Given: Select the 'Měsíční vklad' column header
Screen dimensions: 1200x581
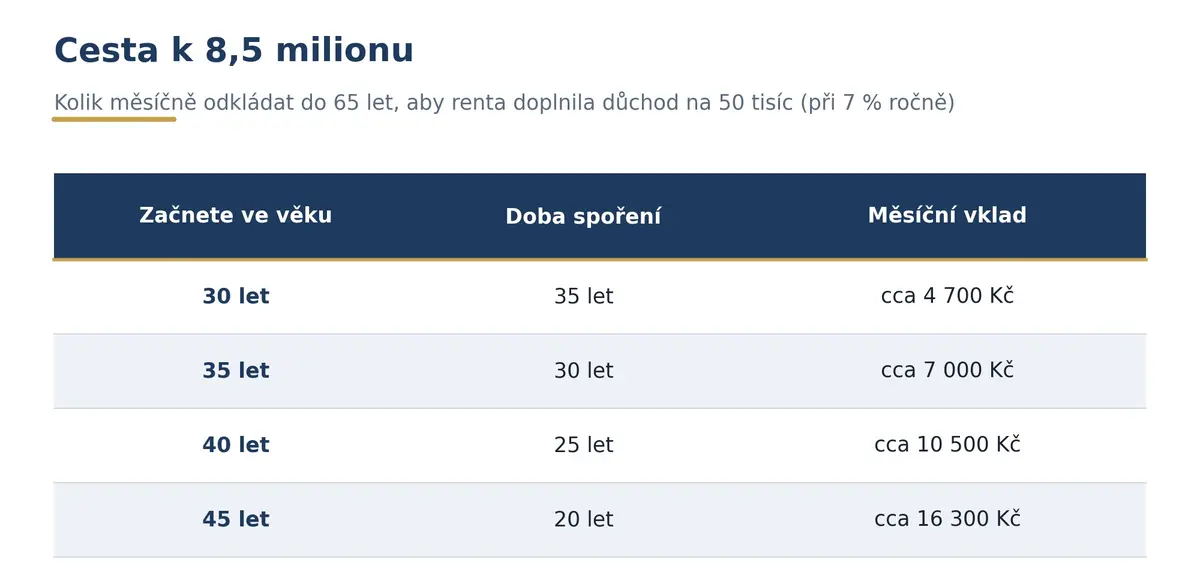Looking at the screenshot, I should tap(947, 215).
